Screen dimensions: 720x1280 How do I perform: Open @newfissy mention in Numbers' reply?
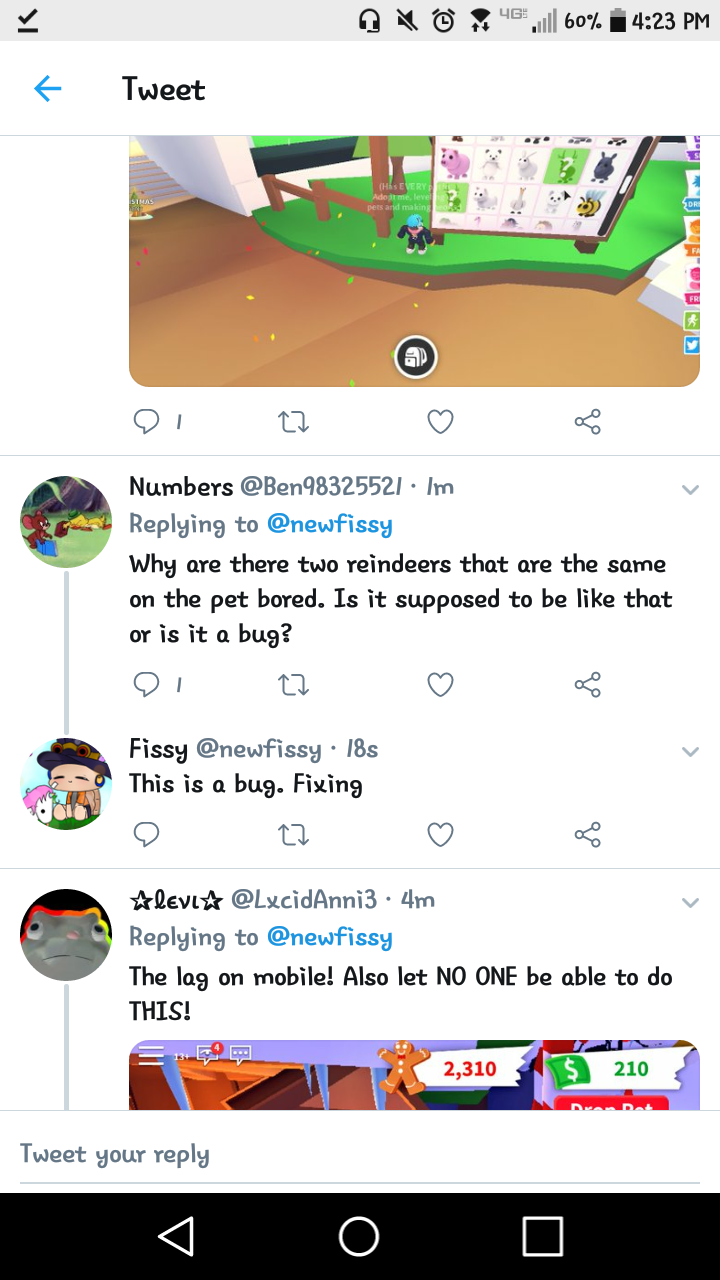(x=330, y=524)
